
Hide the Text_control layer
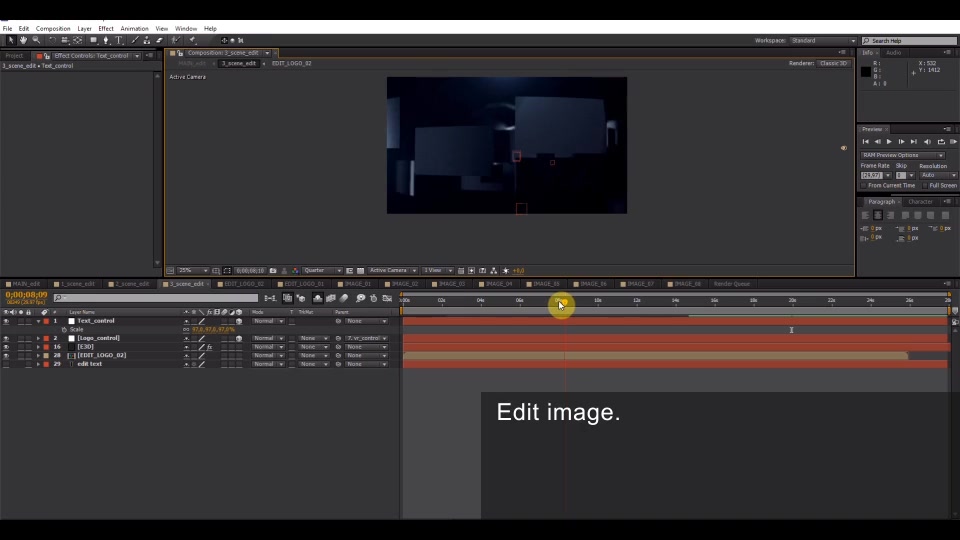pyautogui.click(x=6, y=321)
